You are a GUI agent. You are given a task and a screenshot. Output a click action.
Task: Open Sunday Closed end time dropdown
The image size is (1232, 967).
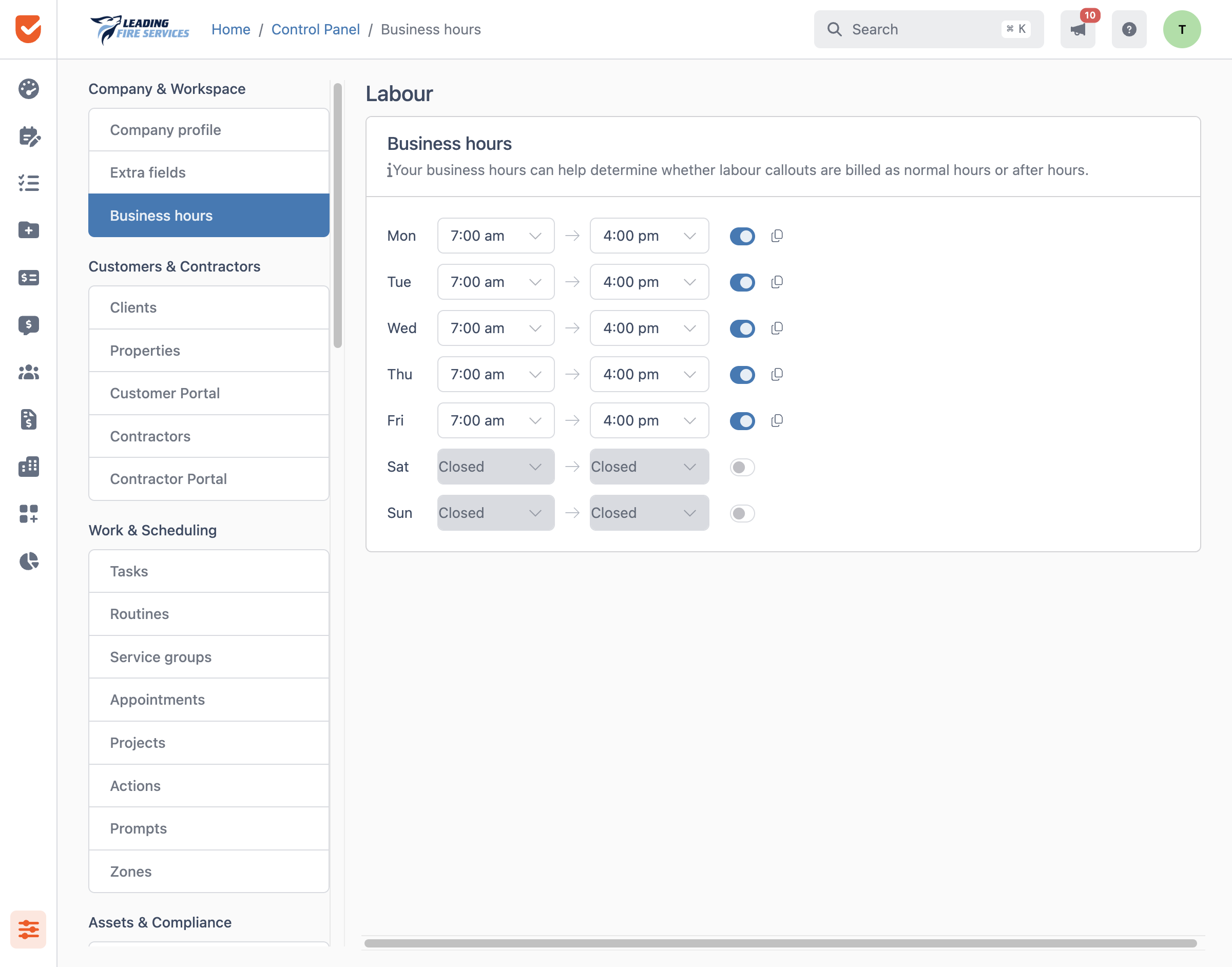point(649,513)
